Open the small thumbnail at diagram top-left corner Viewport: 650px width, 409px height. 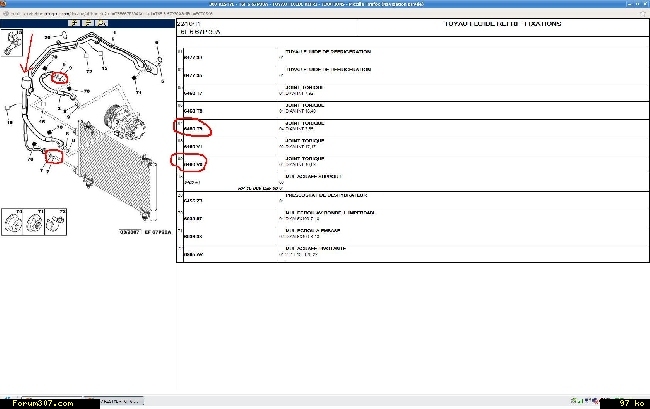click(x=12, y=43)
